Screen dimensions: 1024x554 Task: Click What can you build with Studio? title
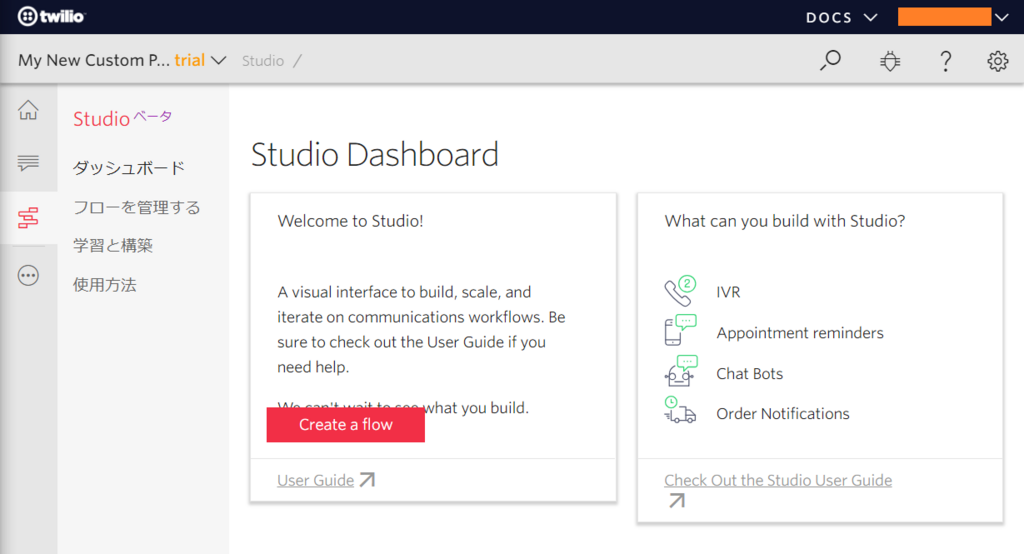coord(785,221)
